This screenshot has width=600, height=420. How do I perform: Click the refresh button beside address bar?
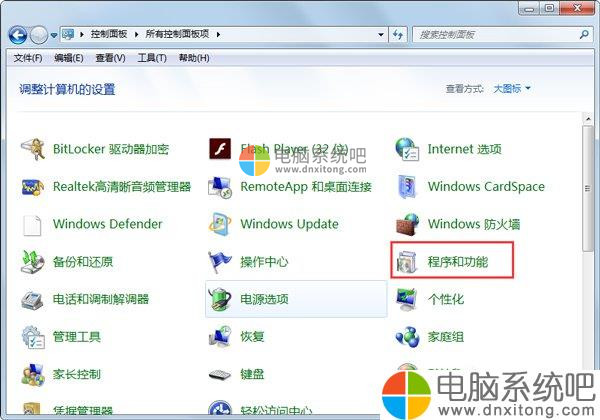coord(398,34)
